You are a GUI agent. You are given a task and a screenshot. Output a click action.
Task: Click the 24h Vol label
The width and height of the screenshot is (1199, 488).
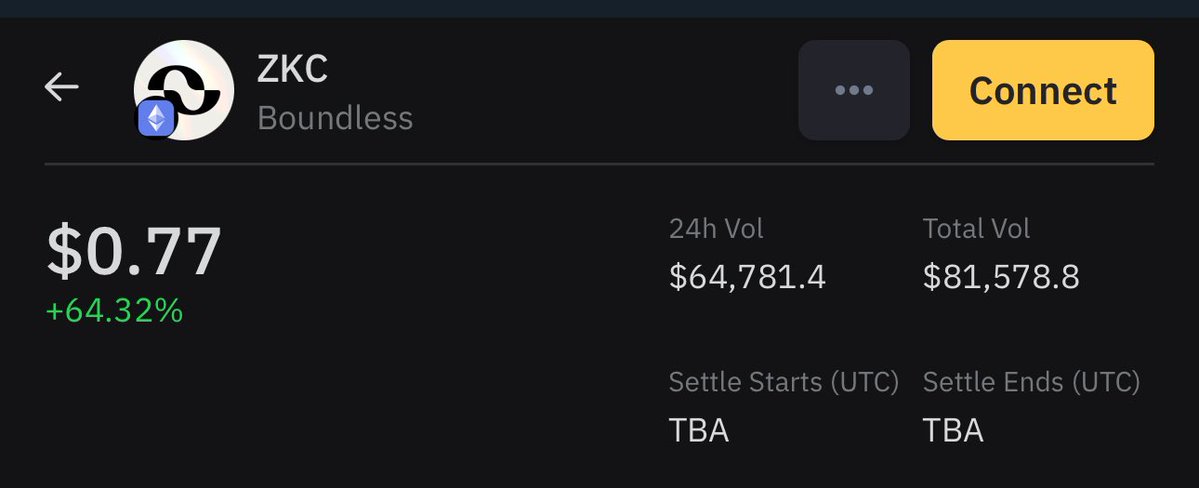(716, 229)
